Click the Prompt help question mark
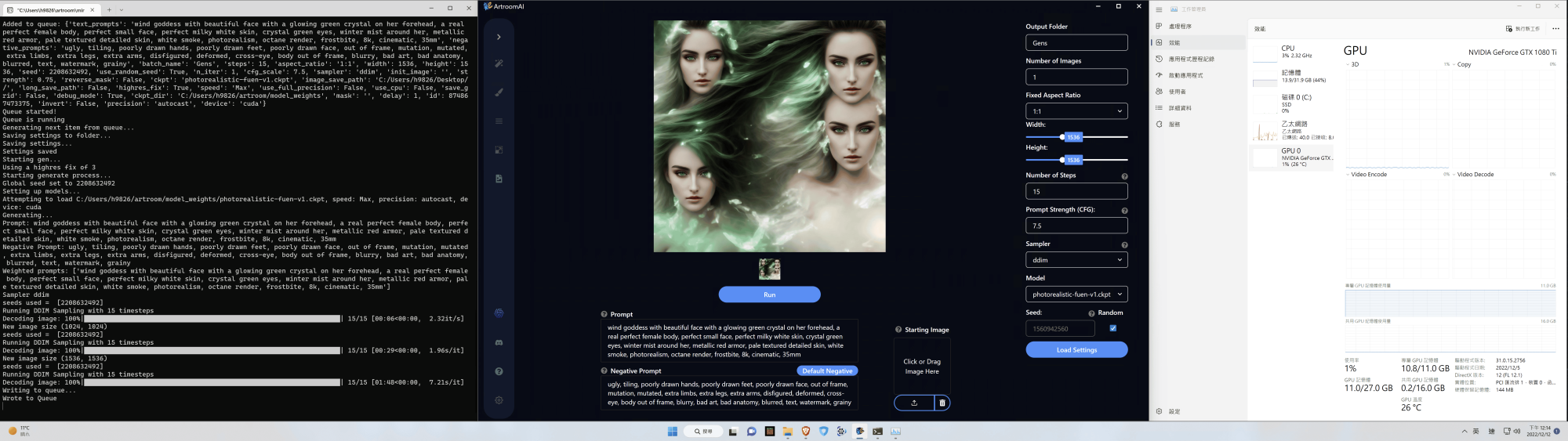Screen dimensions: 1568x441 (604, 314)
